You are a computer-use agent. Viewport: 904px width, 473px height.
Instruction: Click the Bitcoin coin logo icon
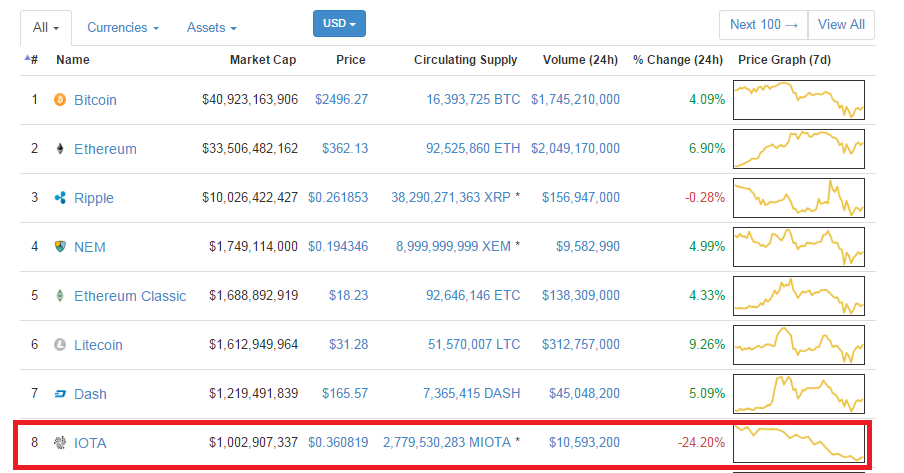[60, 100]
